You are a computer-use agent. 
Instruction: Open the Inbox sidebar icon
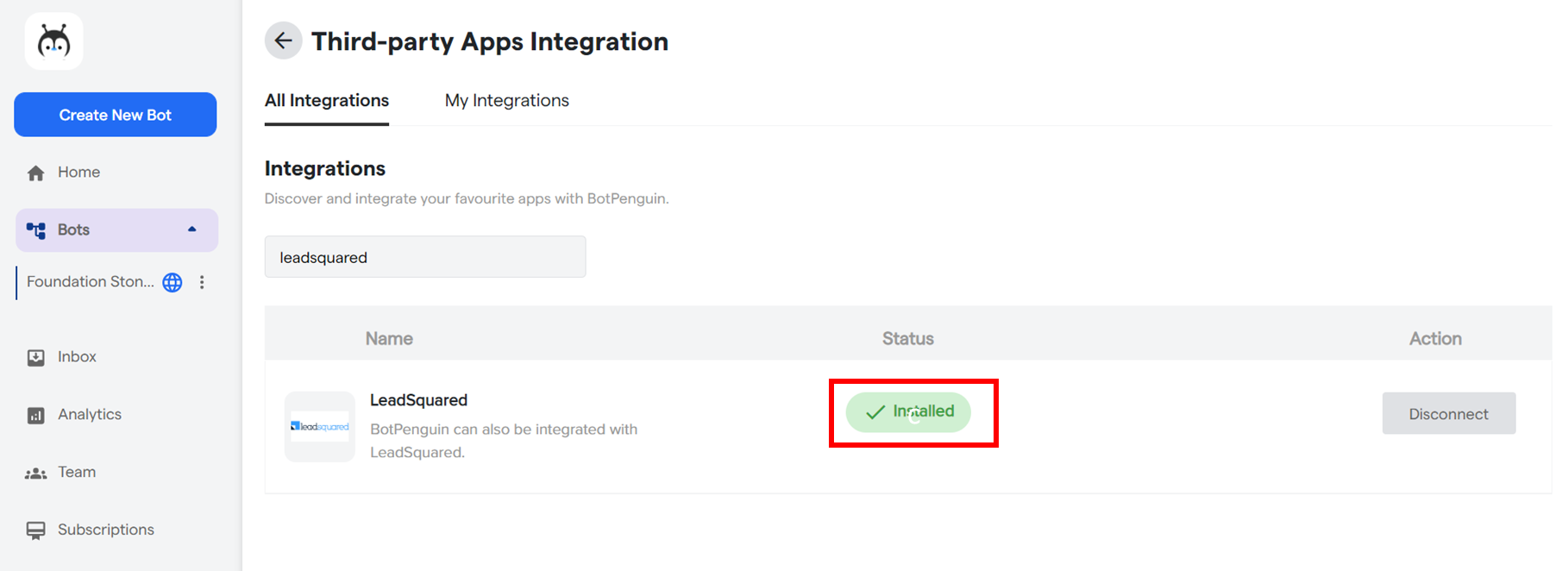coord(35,357)
